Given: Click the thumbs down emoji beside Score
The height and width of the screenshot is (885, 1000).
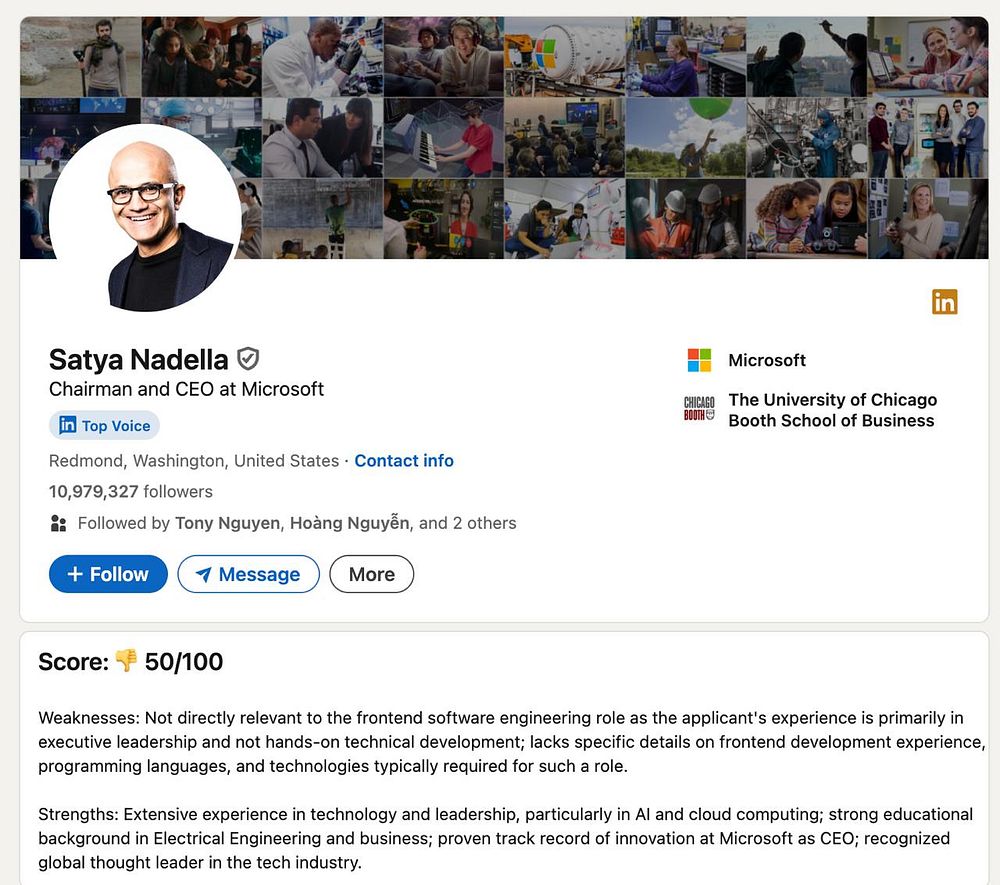Looking at the screenshot, I should click(x=126, y=661).
